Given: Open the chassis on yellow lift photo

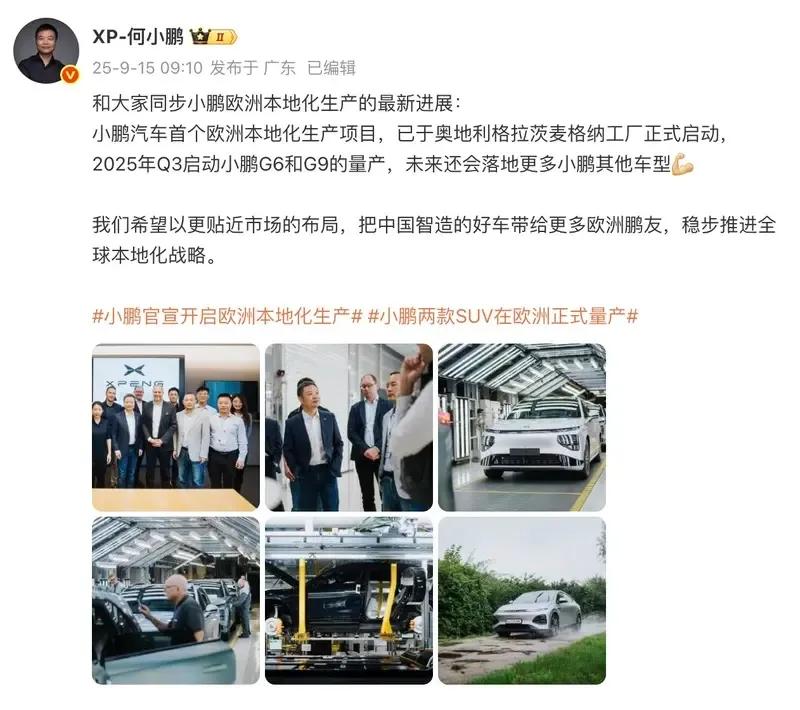Looking at the screenshot, I should [349, 600].
